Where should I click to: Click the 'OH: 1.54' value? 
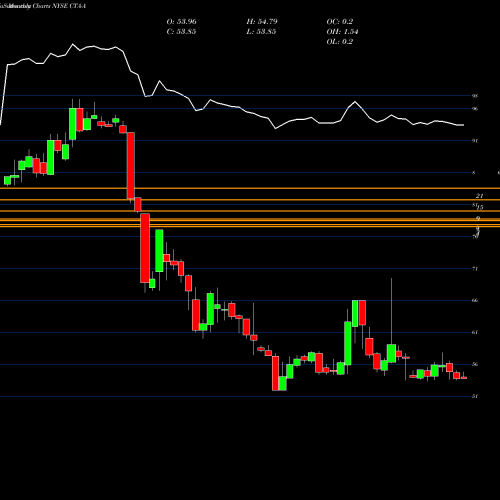coord(342,32)
